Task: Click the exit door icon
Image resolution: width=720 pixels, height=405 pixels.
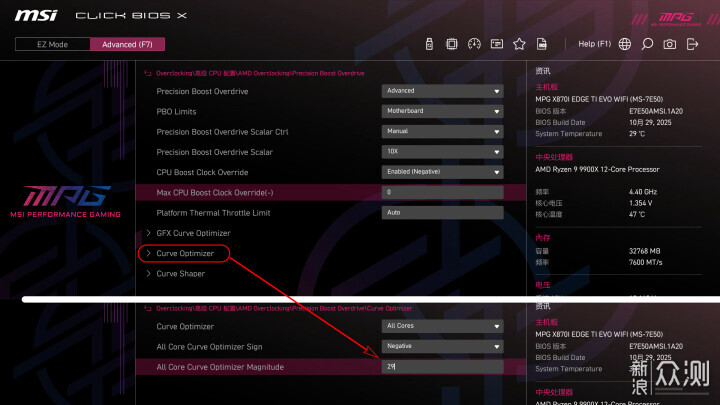Action: [x=692, y=44]
